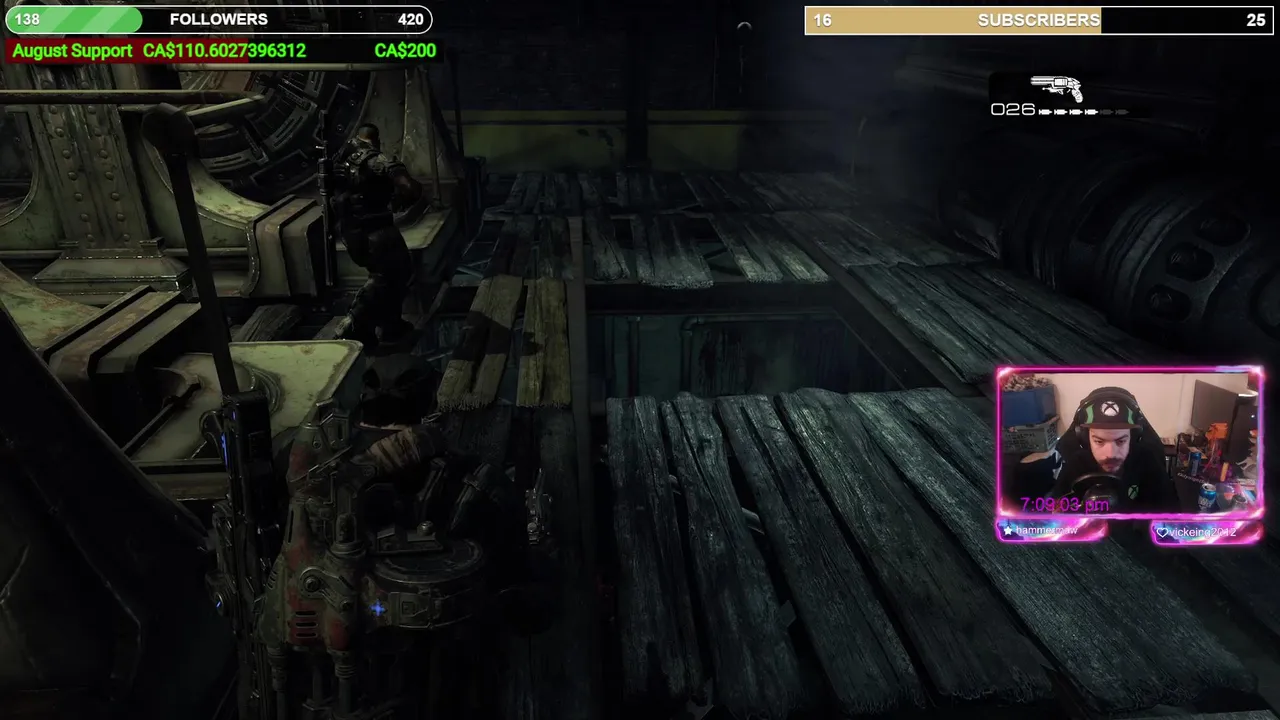Click the streamer webcam feed
The height and width of the screenshot is (720, 1280).
pyautogui.click(x=1130, y=443)
